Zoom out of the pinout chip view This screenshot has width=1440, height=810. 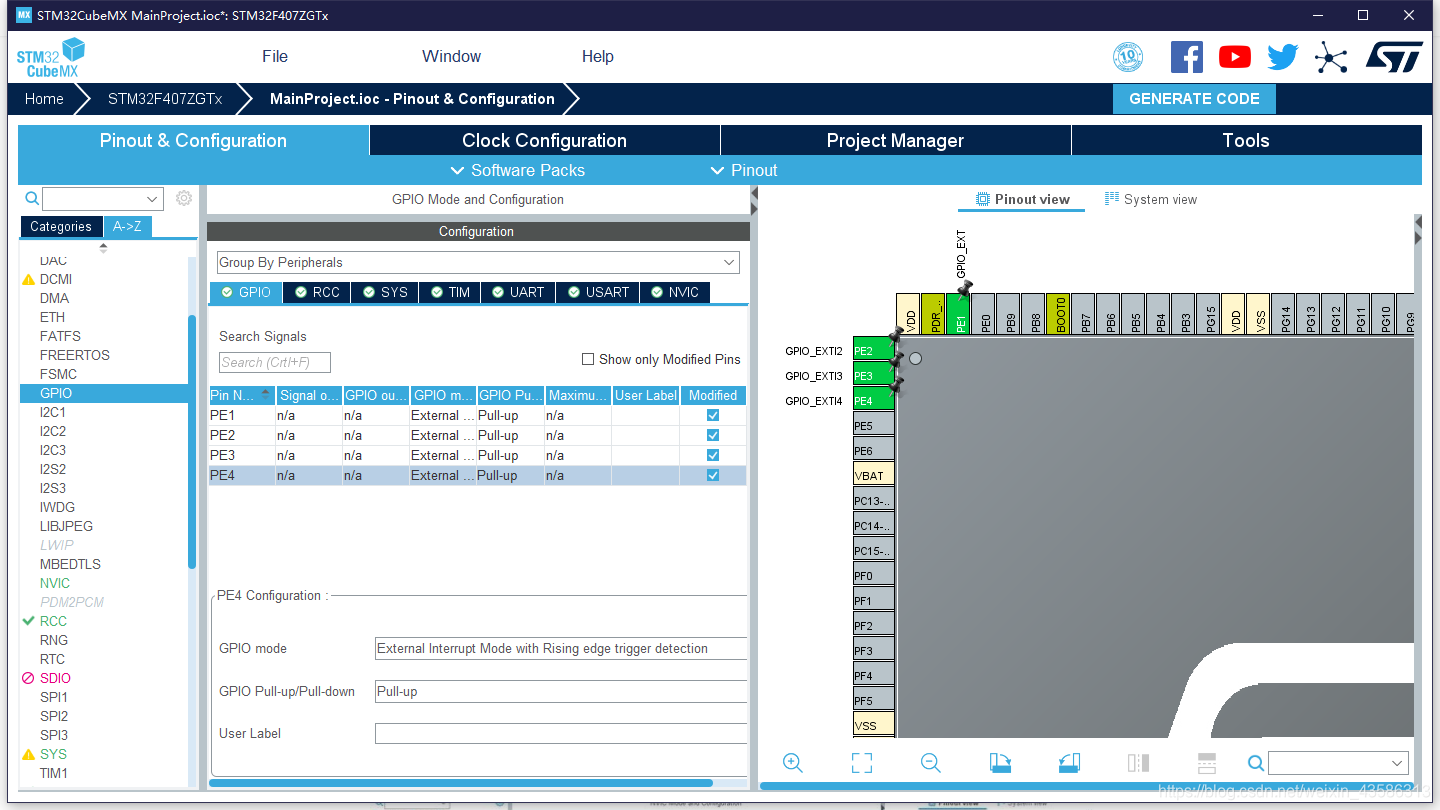[x=931, y=763]
